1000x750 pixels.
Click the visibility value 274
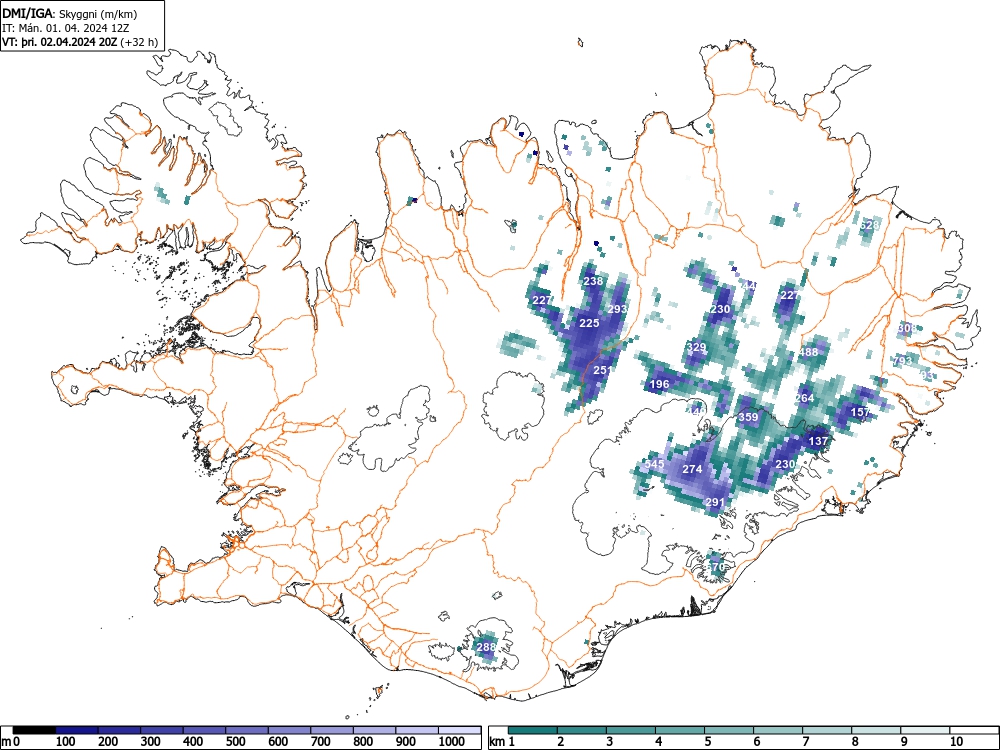(x=693, y=469)
